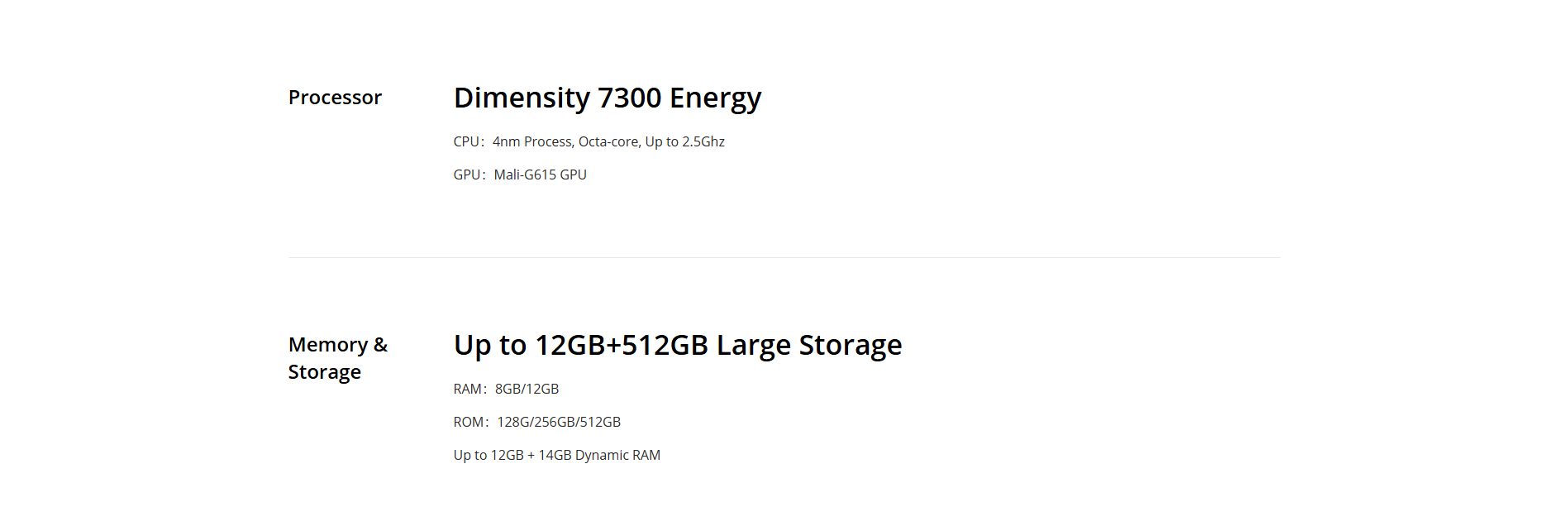The width and height of the screenshot is (1568, 526).
Task: Click the word Storage under Memory &
Action: pos(325,372)
